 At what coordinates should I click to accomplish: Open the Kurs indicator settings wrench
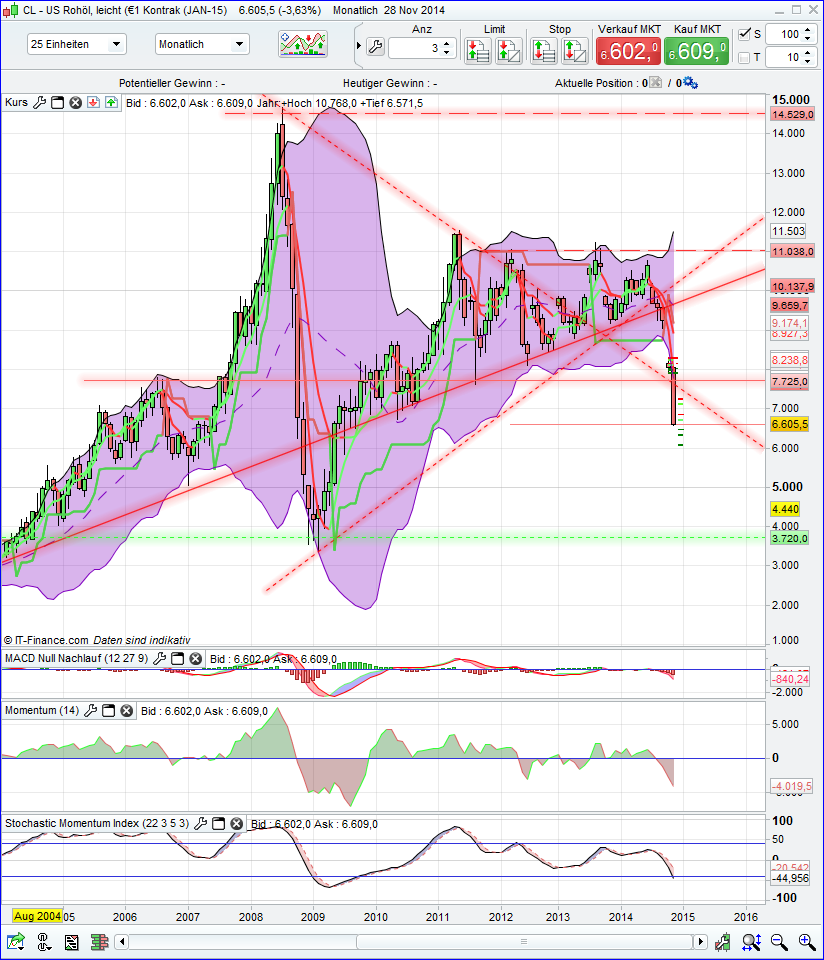(40, 102)
